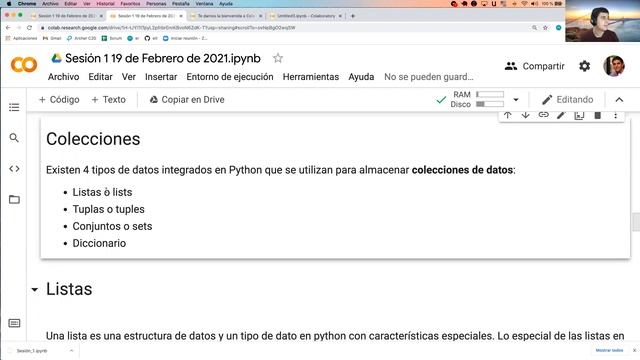
Task: Click the RAM usage bar
Action: (490, 94)
